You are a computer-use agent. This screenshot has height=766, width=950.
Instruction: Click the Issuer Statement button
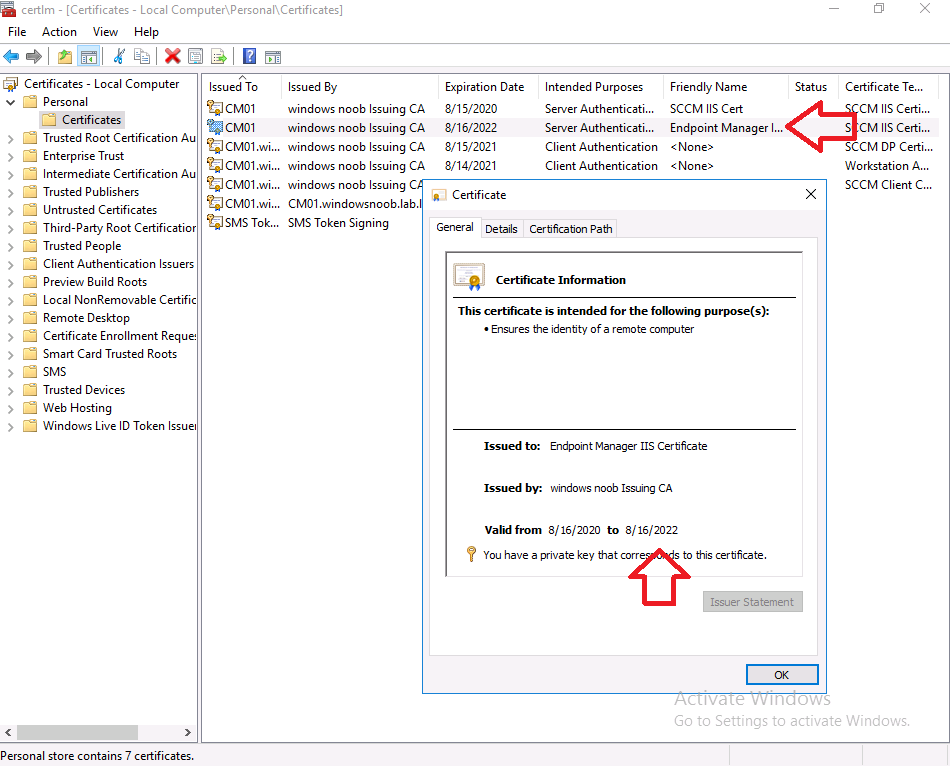click(752, 602)
